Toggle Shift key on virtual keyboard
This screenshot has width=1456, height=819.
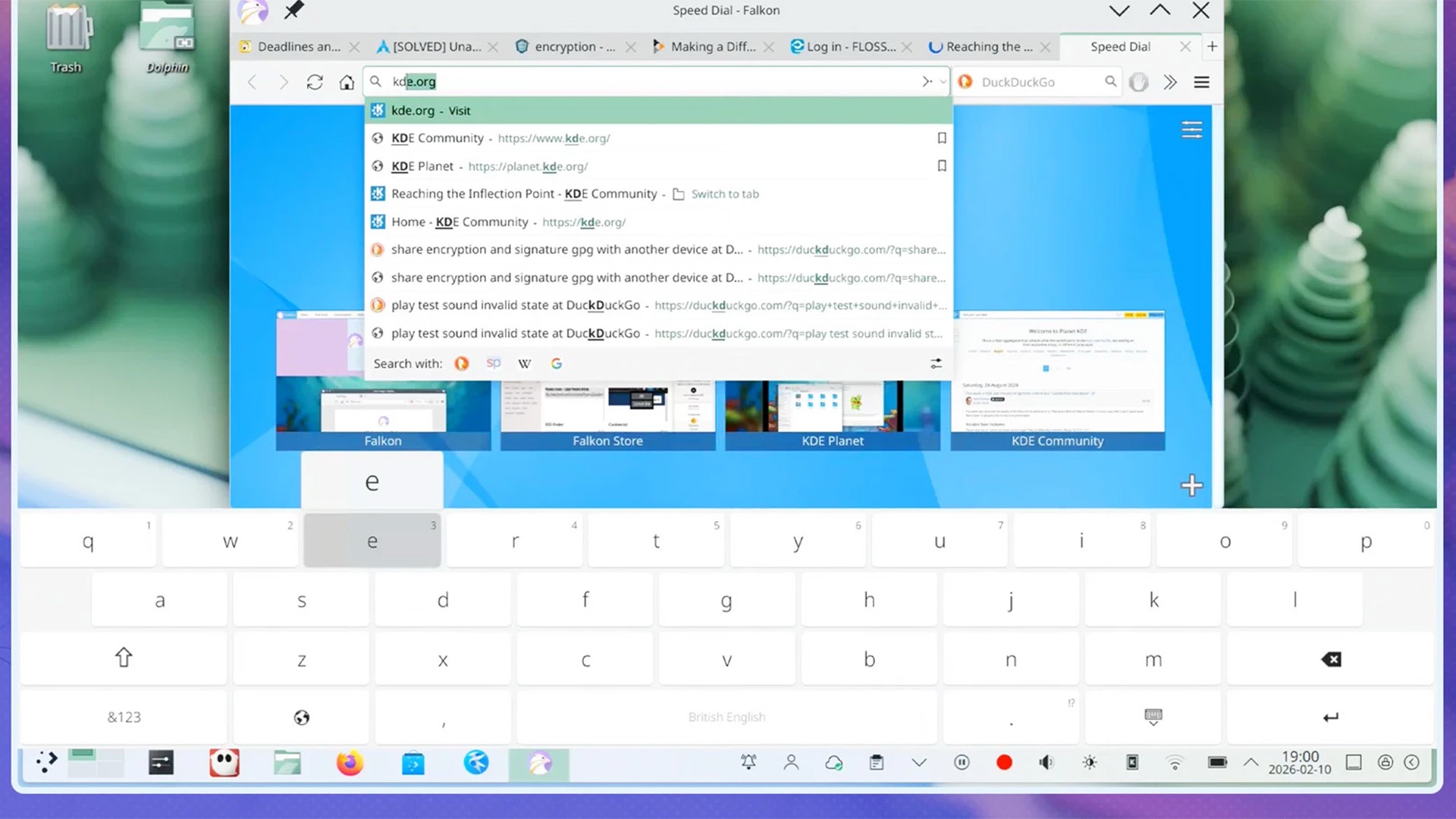click(124, 658)
